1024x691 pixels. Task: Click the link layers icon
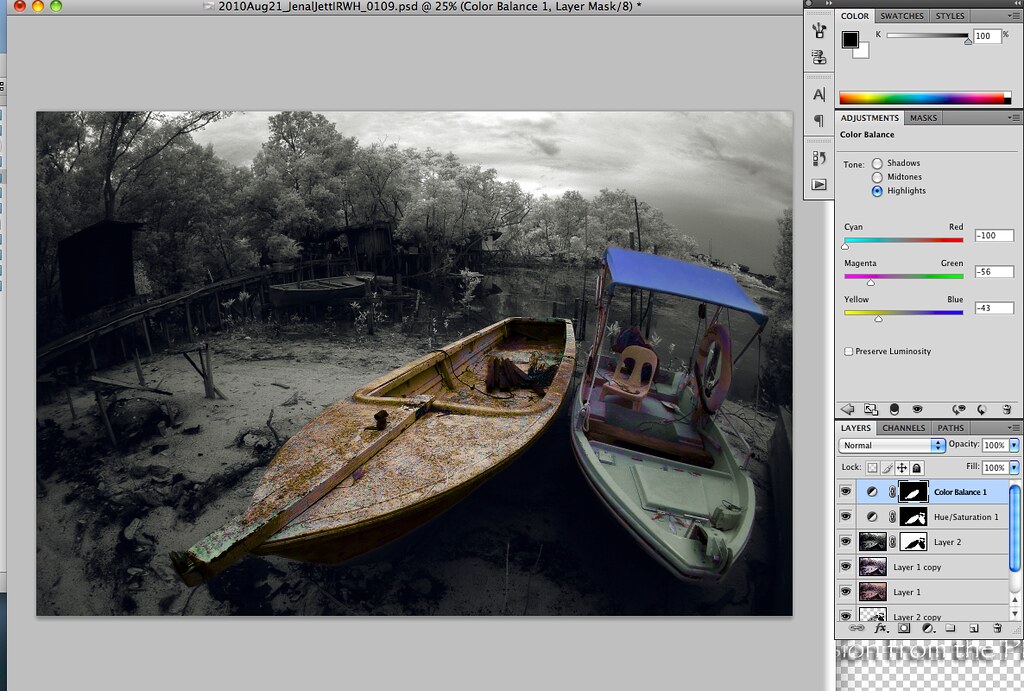(x=856, y=628)
